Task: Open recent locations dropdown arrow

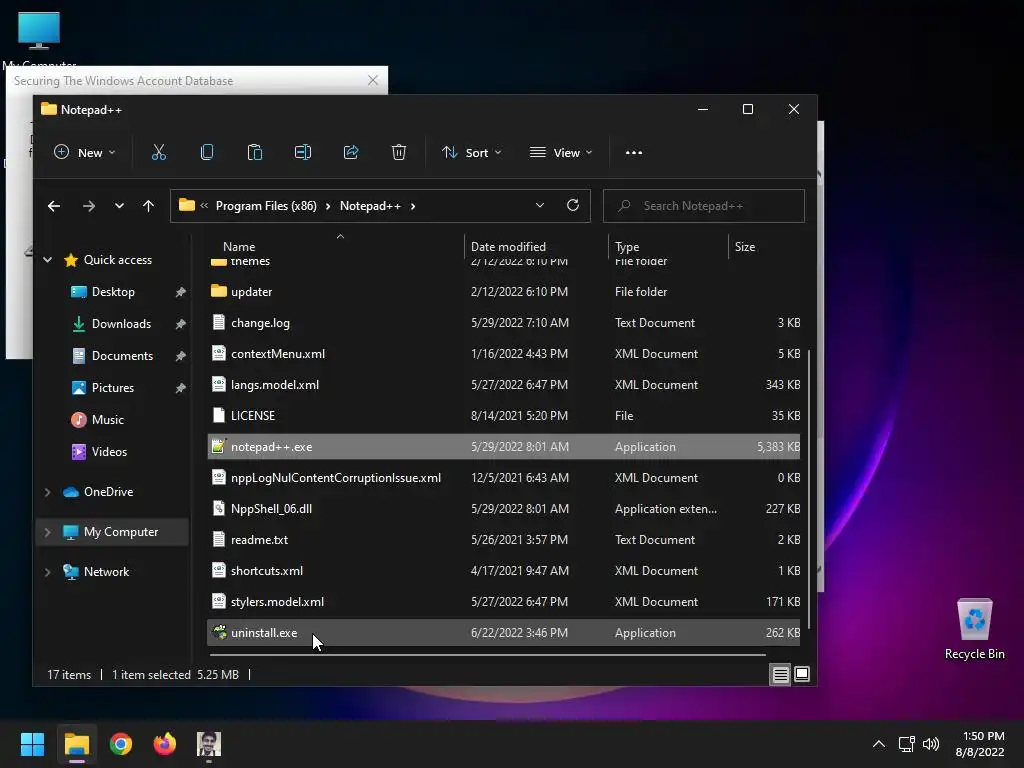Action: pyautogui.click(x=119, y=206)
